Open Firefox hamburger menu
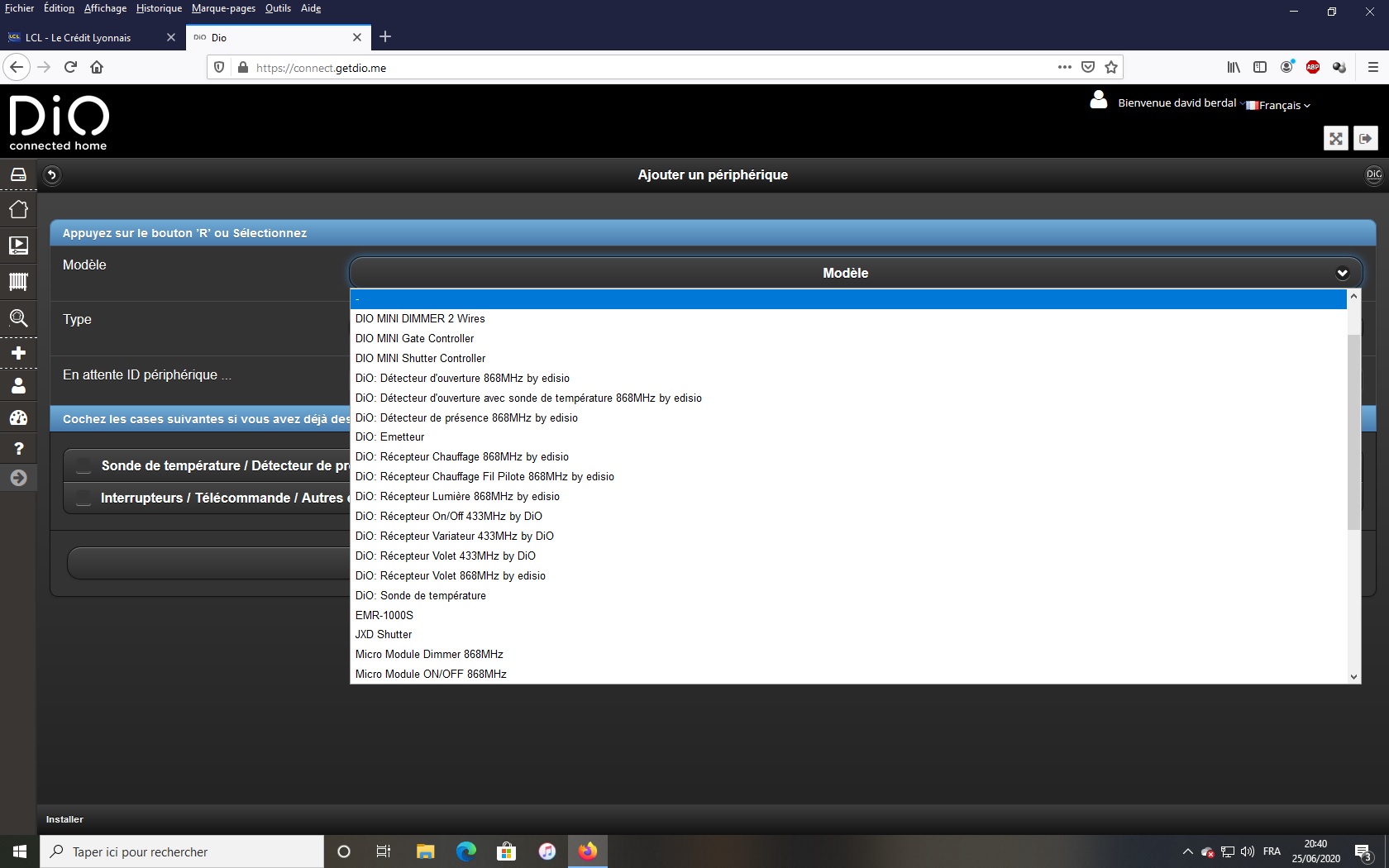This screenshot has height=868, width=1389. tap(1372, 67)
